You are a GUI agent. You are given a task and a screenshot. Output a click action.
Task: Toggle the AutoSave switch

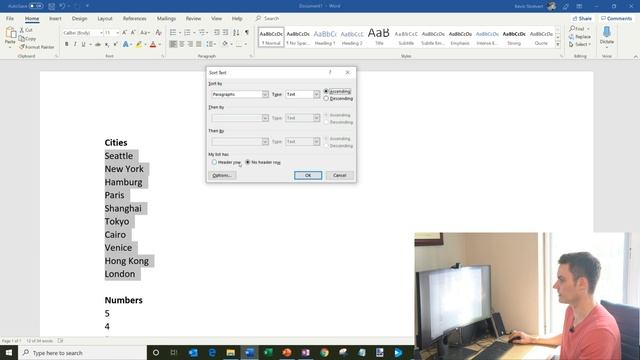click(x=36, y=6)
